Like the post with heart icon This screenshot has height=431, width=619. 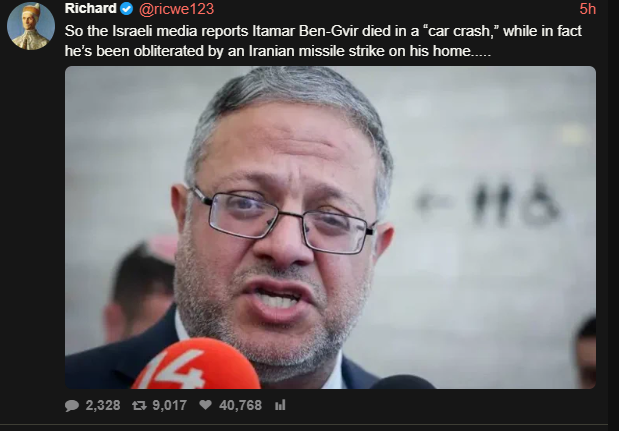click(205, 405)
